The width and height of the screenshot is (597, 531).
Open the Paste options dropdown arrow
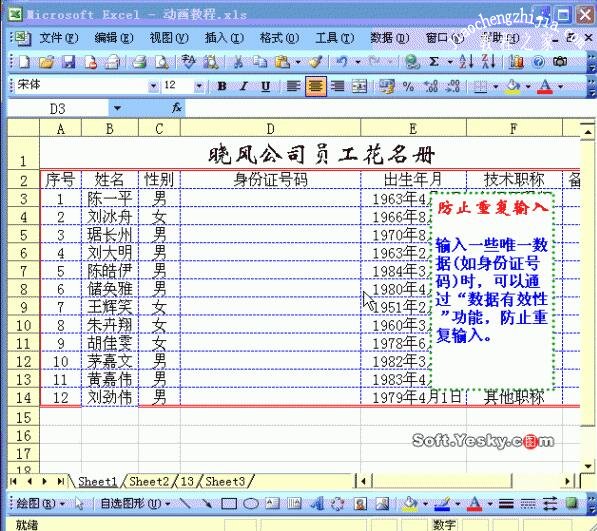[298, 62]
